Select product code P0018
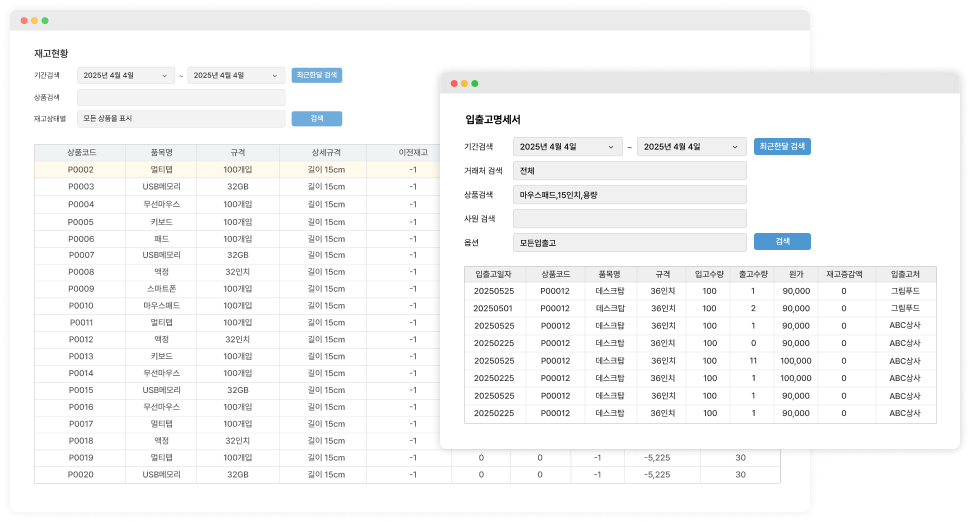Screen dimensions: 970x522 tap(81, 440)
